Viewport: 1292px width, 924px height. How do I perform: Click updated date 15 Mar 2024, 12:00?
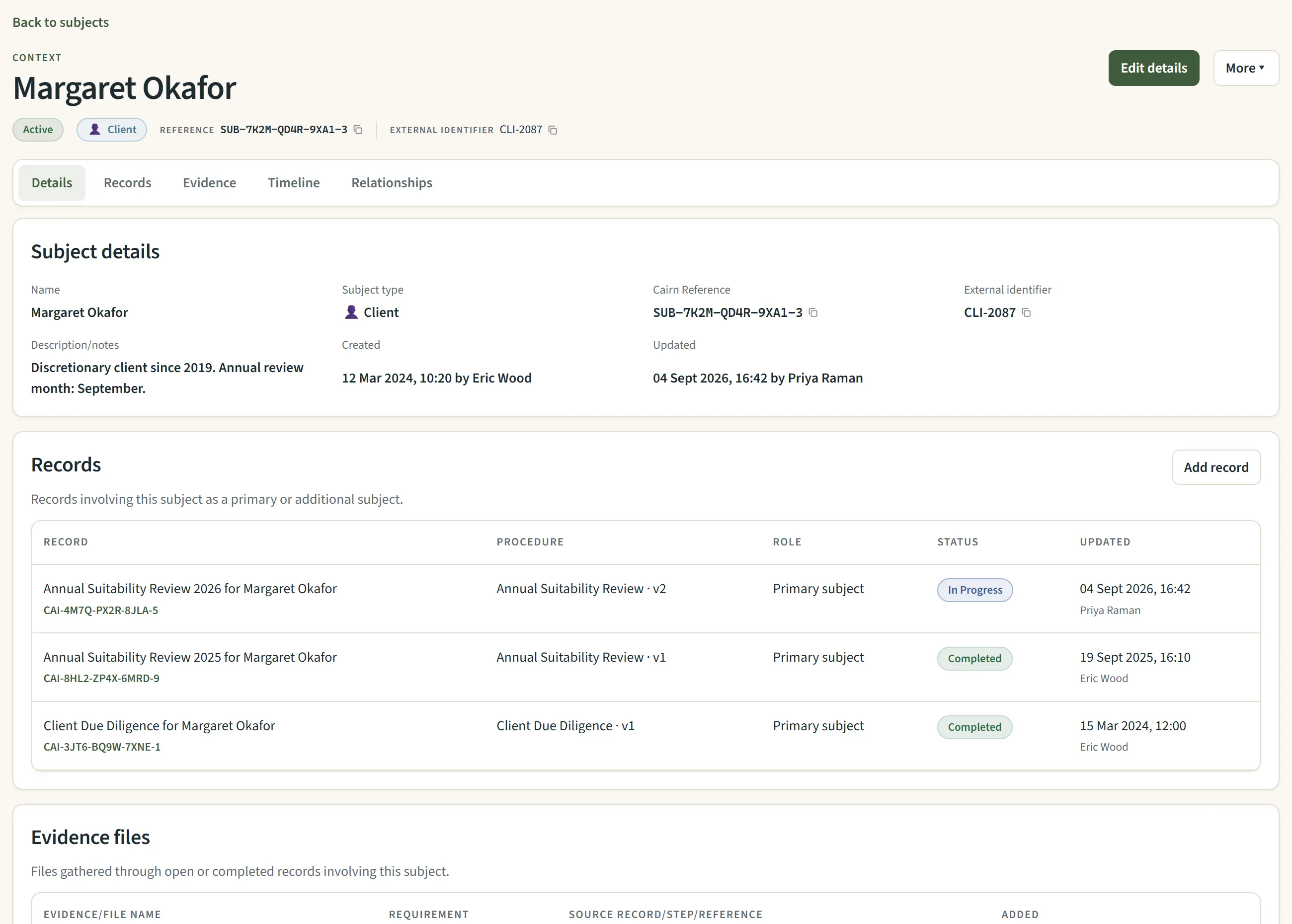coord(1132,725)
